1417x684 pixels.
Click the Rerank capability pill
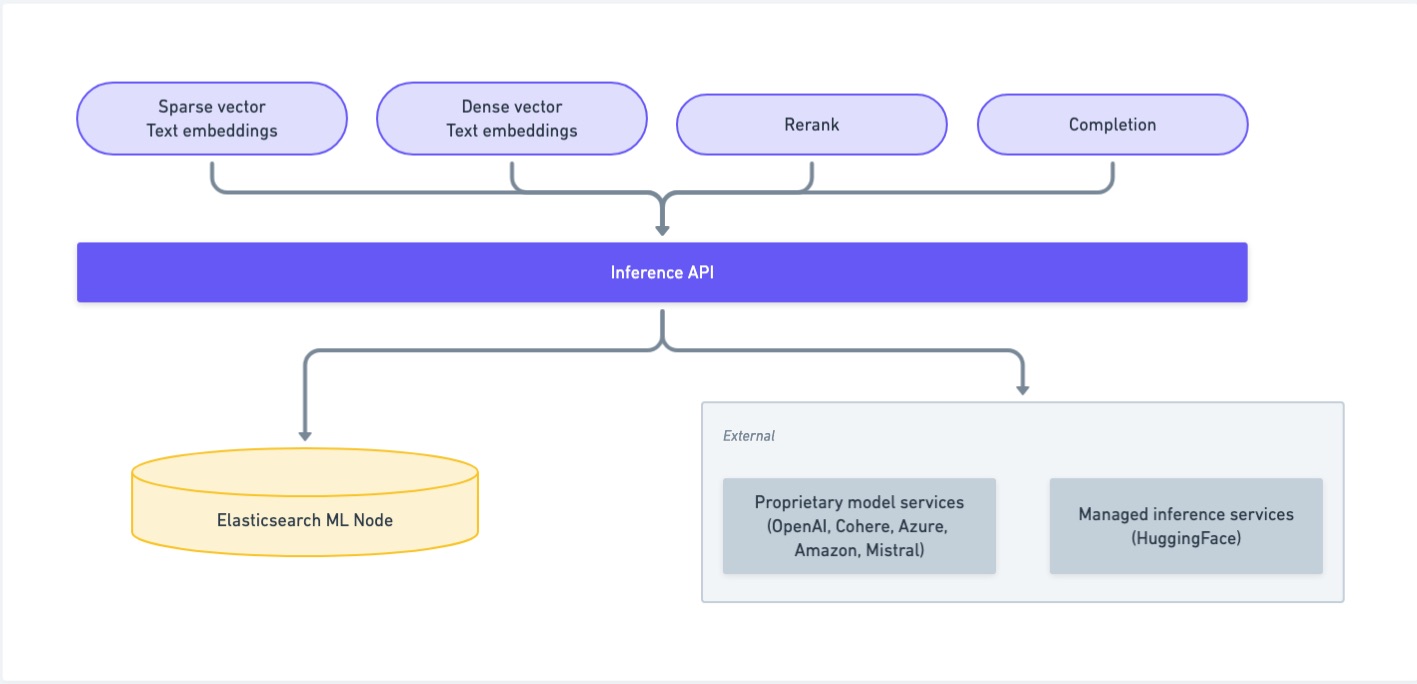[x=811, y=124]
